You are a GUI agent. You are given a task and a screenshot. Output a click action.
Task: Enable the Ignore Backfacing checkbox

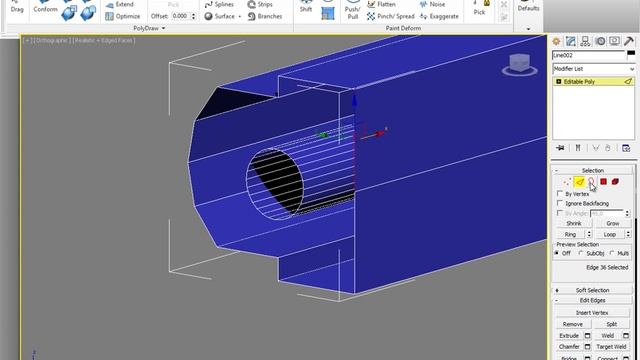pyautogui.click(x=560, y=203)
